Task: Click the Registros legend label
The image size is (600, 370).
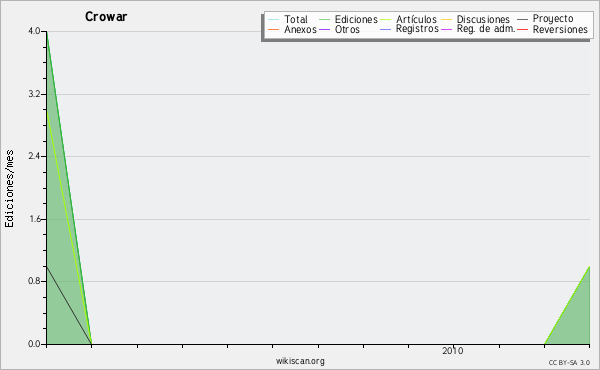Action: tap(417, 29)
